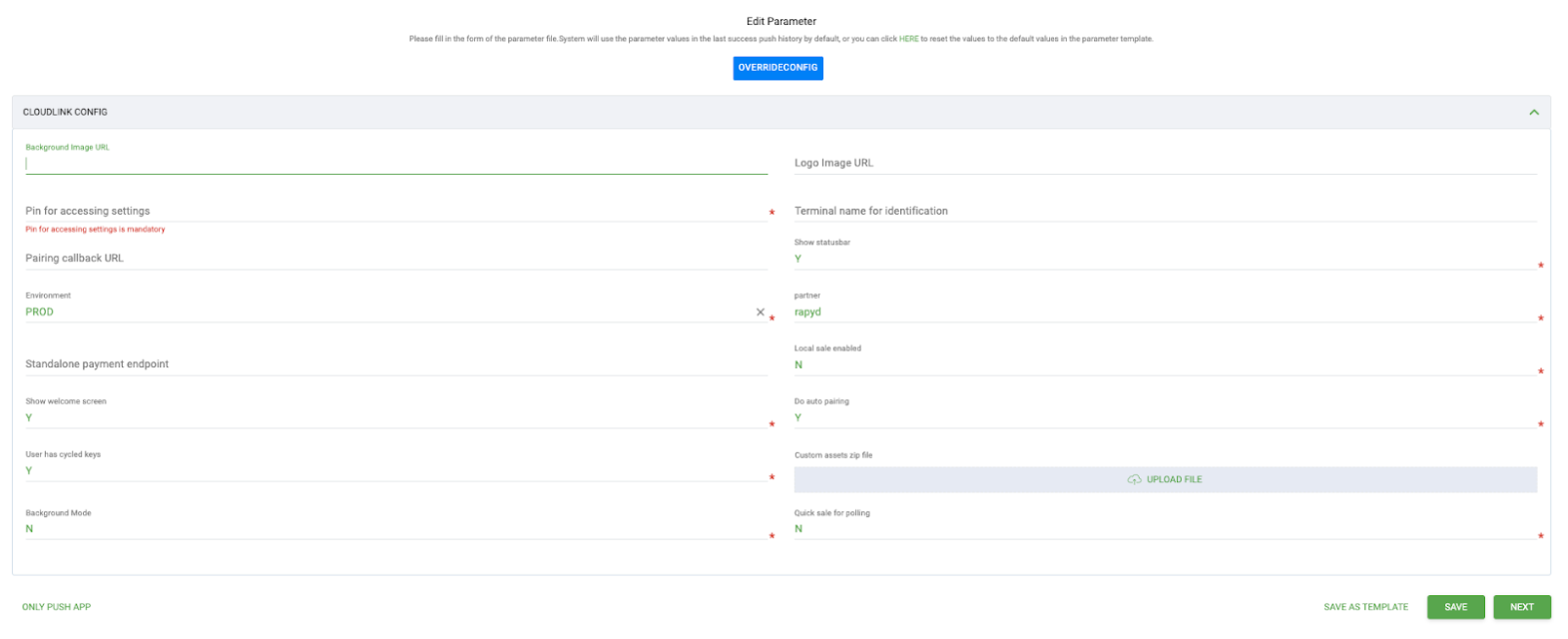Screen dimensions: 1568x639
Task: Open the partner rapyd dropdown
Action: 1164,312
